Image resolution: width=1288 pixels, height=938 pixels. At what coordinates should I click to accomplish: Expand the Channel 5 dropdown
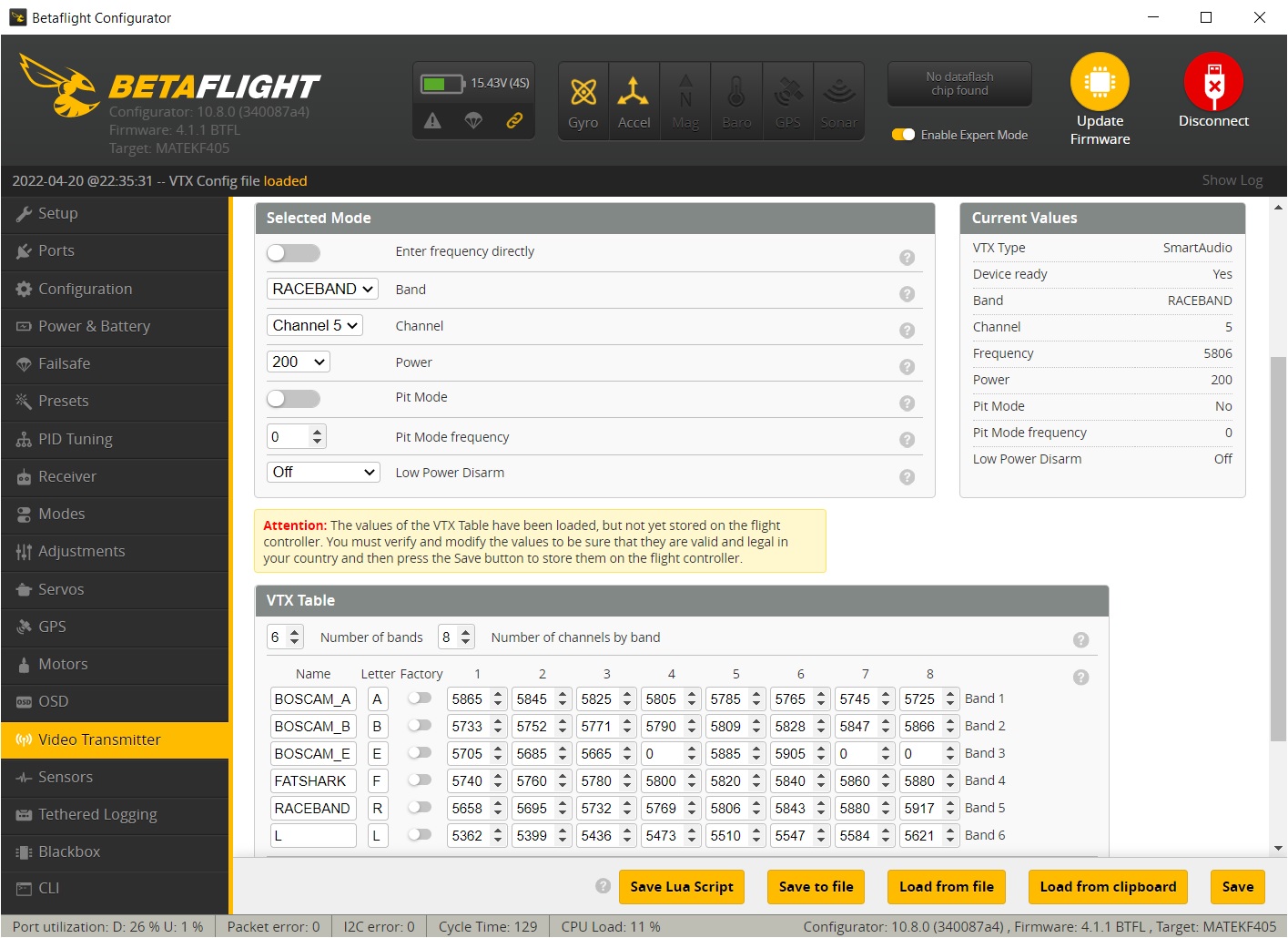tap(315, 325)
